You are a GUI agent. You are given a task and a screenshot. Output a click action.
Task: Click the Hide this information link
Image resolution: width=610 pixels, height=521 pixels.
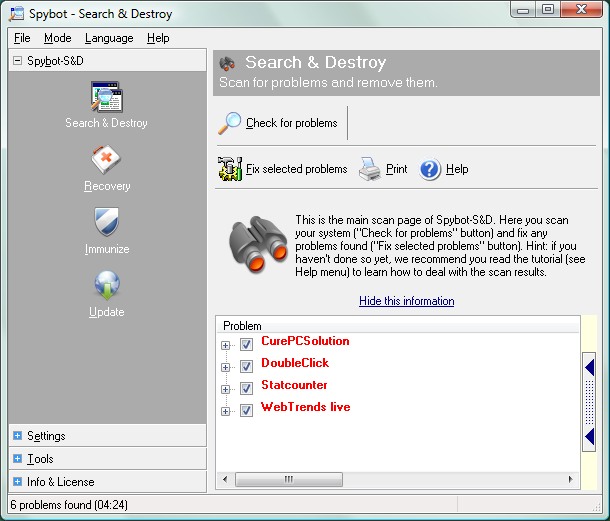407,301
